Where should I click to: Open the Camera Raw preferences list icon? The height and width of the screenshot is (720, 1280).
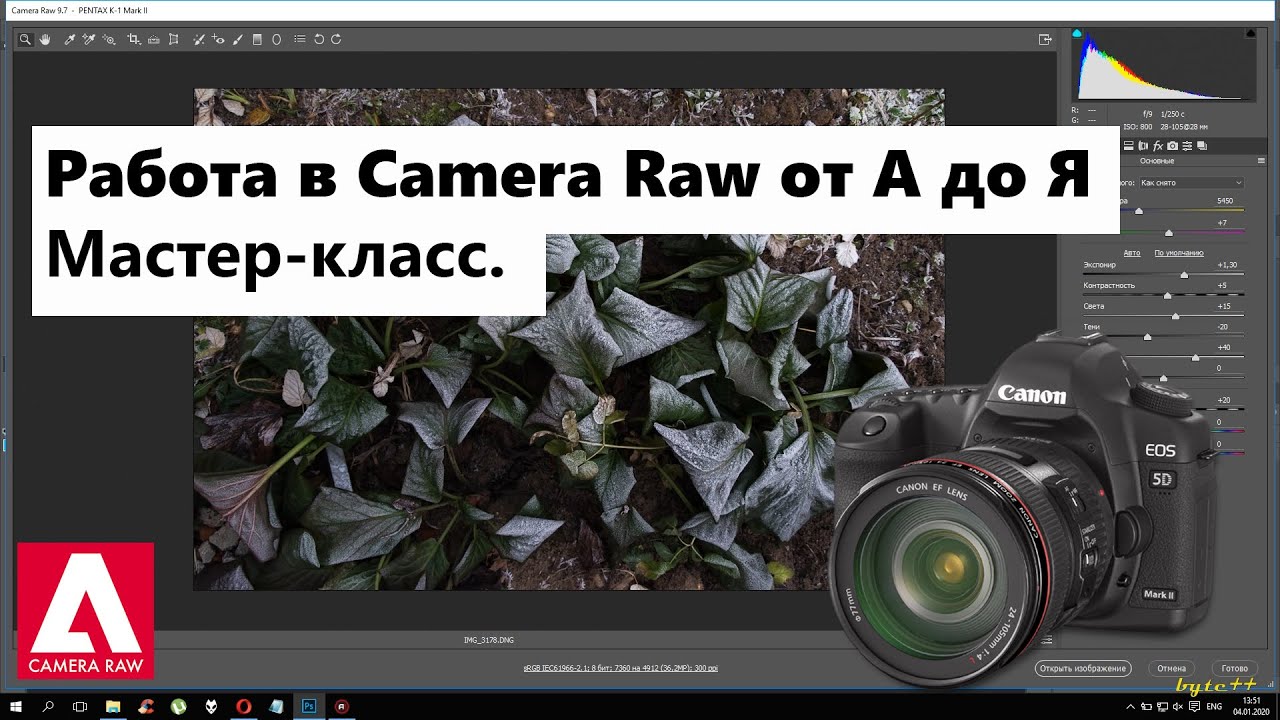[x=300, y=39]
